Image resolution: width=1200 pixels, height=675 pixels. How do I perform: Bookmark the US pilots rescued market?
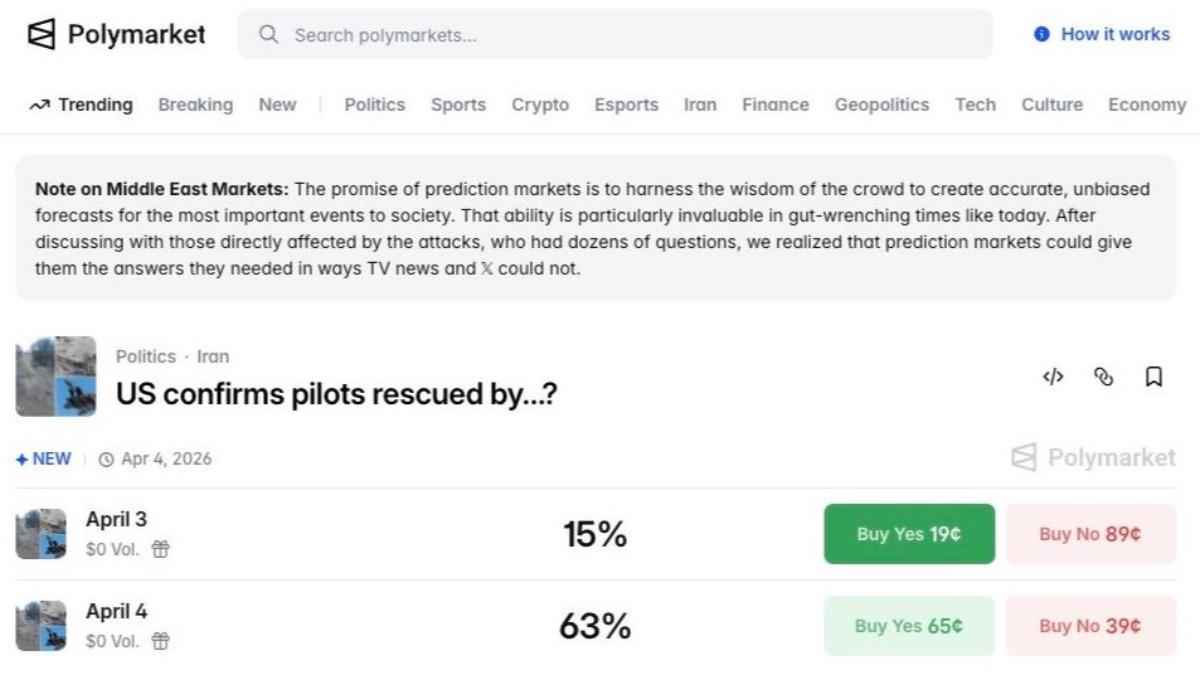pos(1155,377)
